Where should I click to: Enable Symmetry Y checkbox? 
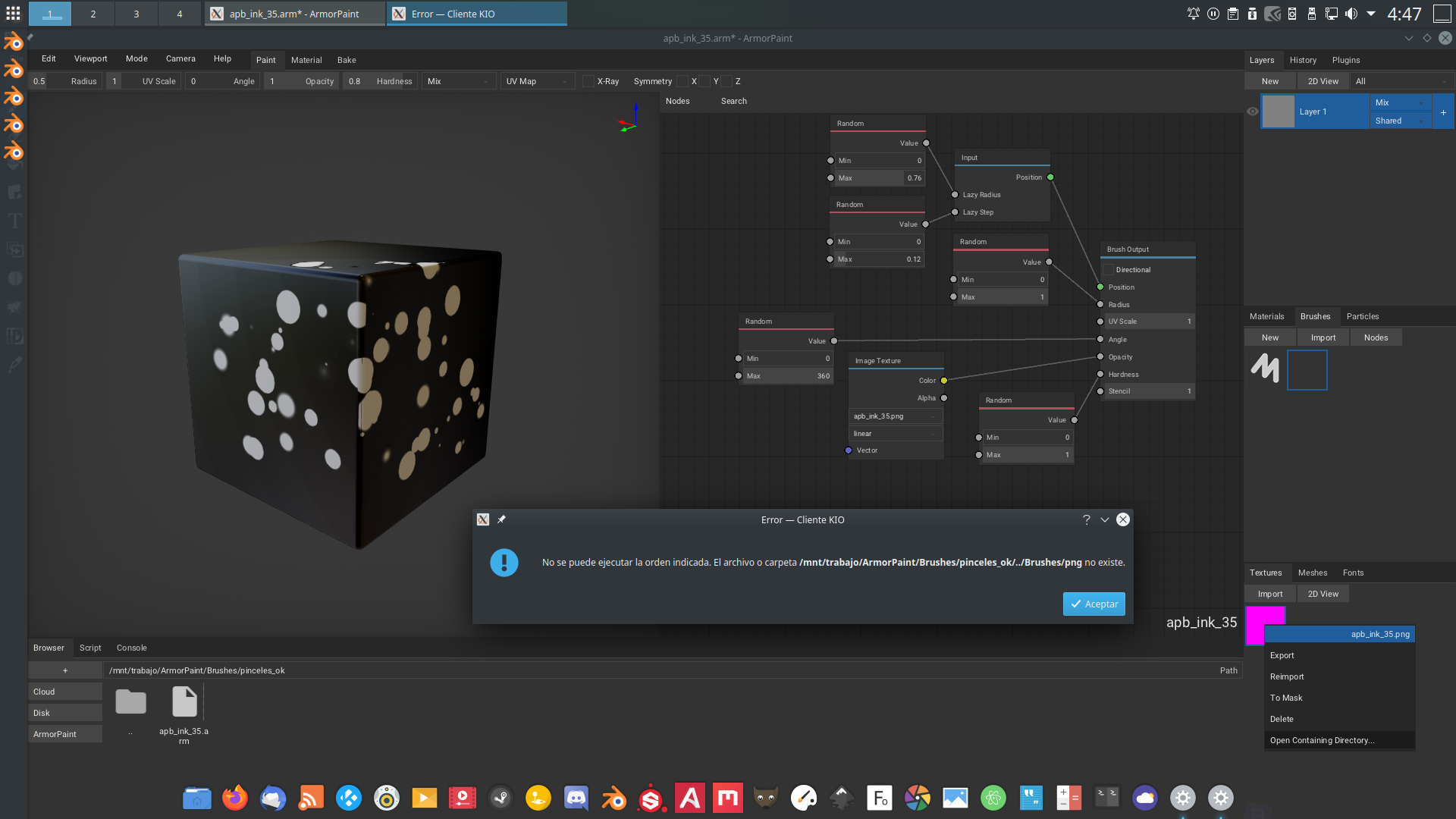[x=705, y=81]
